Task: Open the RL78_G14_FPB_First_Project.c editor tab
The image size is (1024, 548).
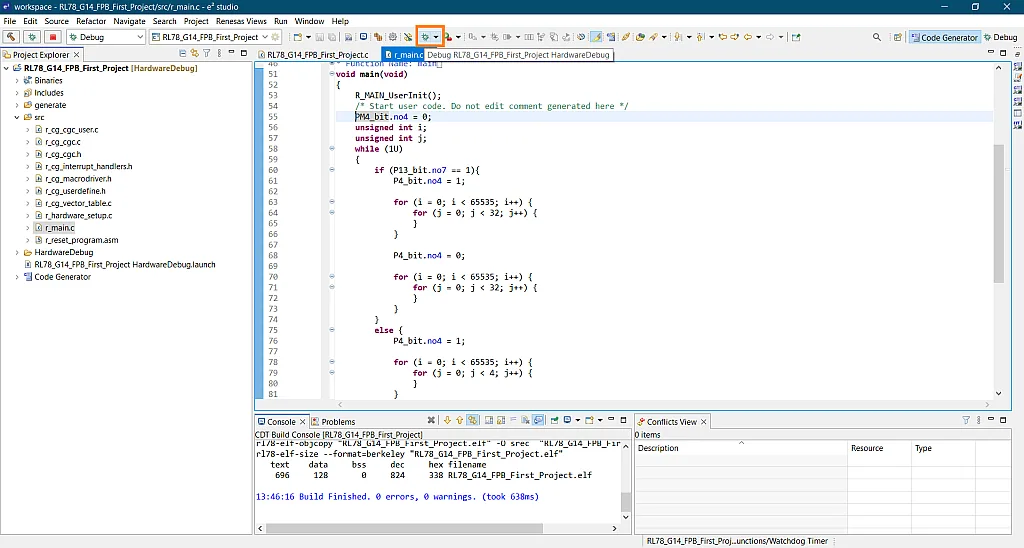Action: [x=318, y=54]
